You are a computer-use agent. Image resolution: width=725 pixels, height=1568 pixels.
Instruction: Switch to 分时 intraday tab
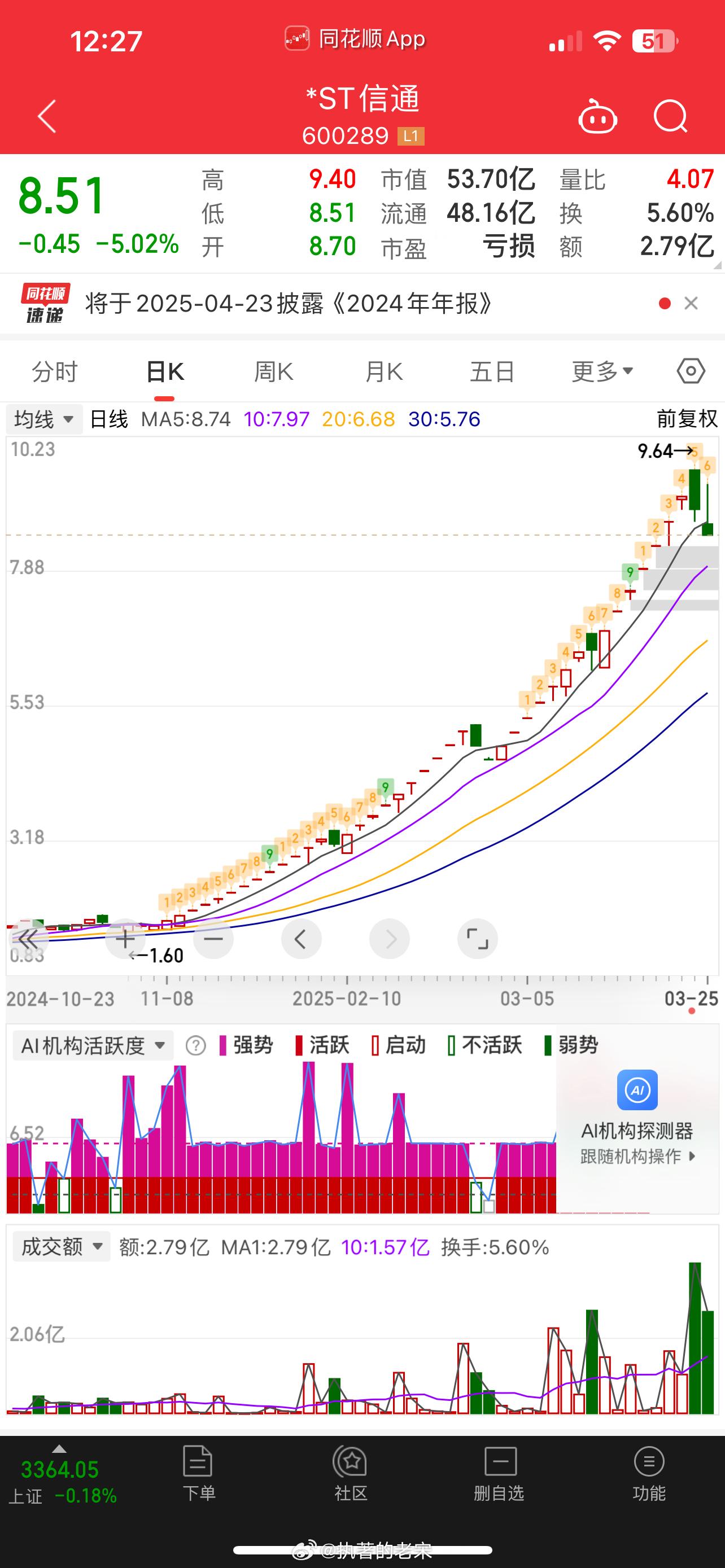[55, 371]
